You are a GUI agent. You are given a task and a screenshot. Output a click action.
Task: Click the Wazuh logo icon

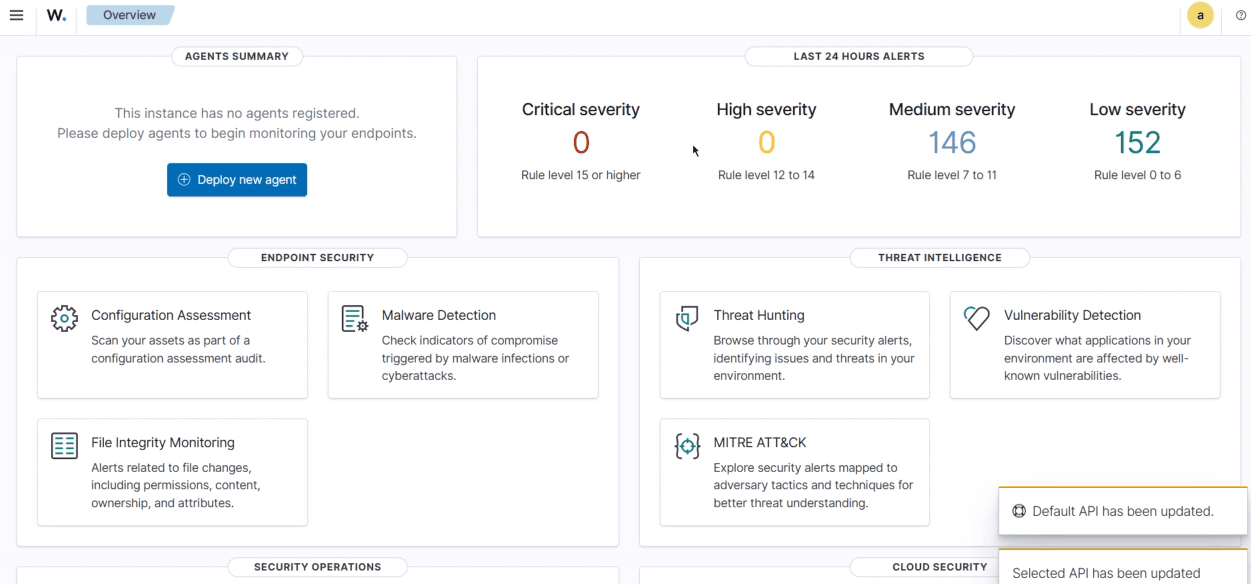56,15
